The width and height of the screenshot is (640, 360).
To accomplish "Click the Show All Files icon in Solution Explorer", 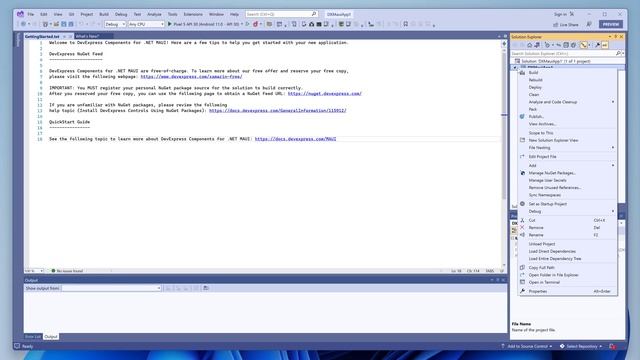I will tap(573, 45).
